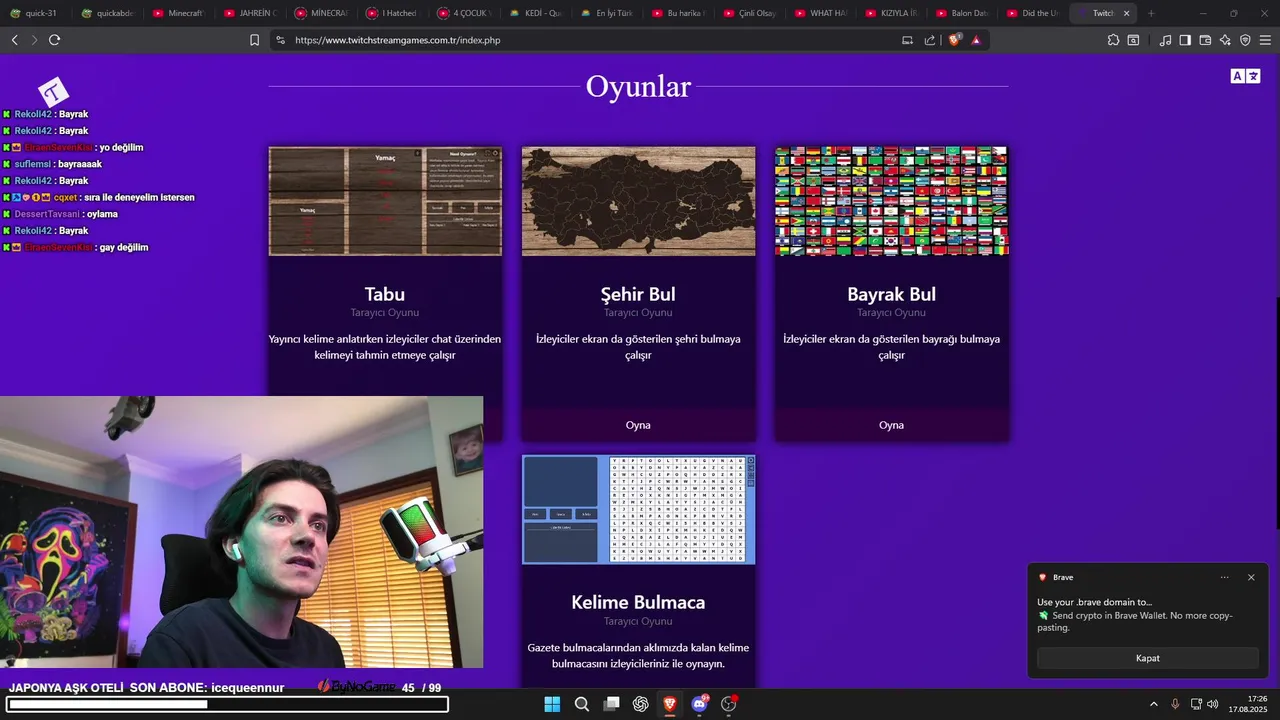The width and height of the screenshot is (1280, 720).
Task: Switch to the Balon Data tab
Action: point(961,13)
